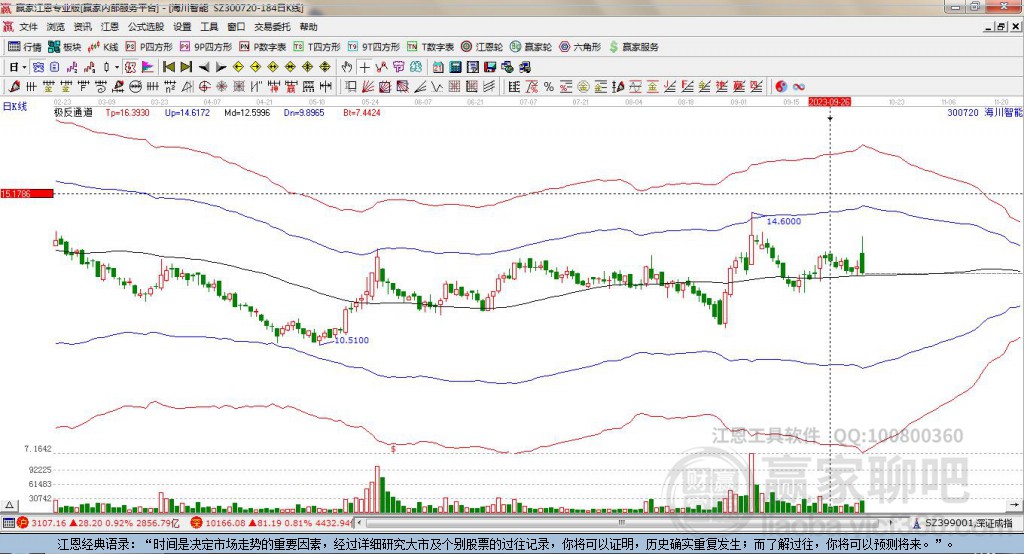Open the calendar date icon
This screenshot has width=1024, height=554.
tap(438, 67)
